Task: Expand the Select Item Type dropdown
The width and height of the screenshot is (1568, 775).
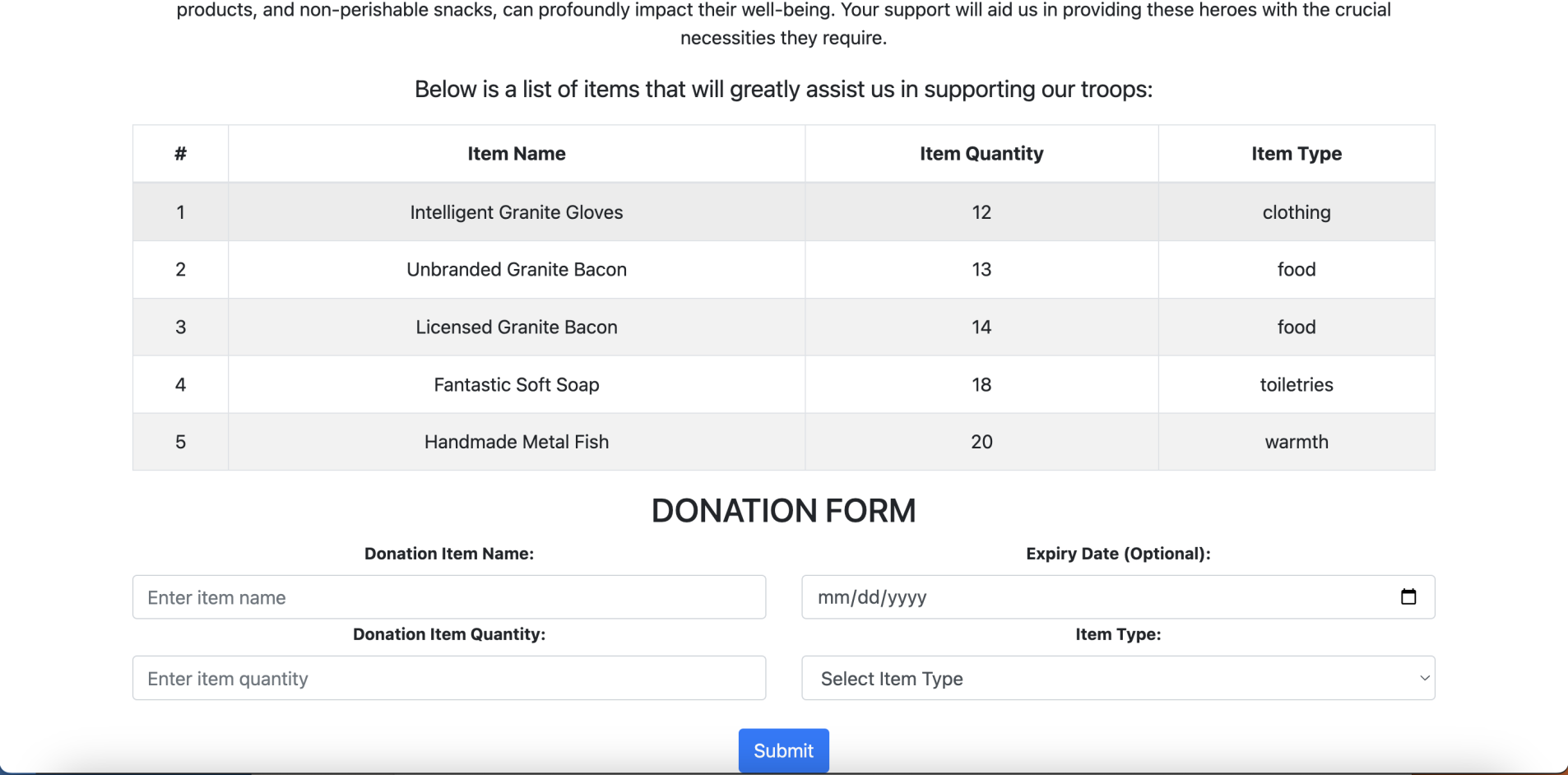Action: [x=1118, y=678]
